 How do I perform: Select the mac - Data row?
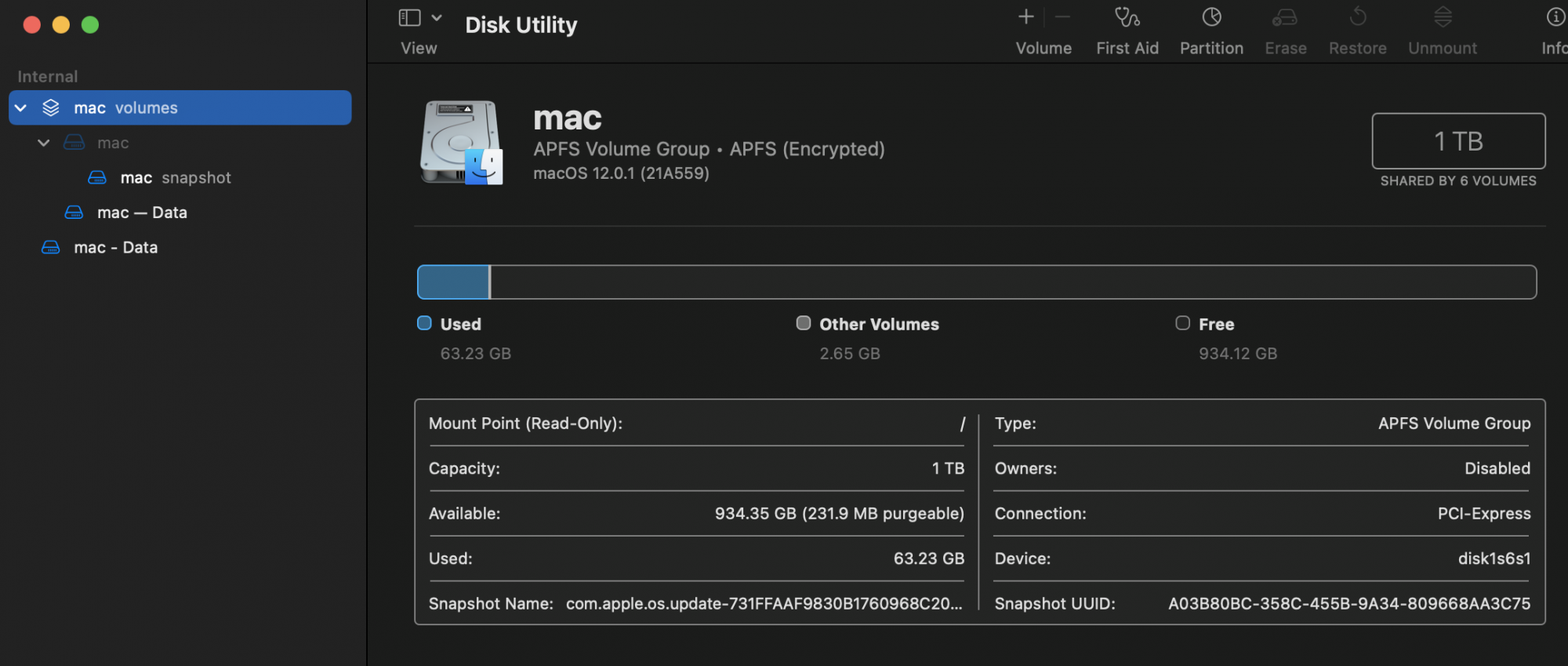[x=180, y=247]
